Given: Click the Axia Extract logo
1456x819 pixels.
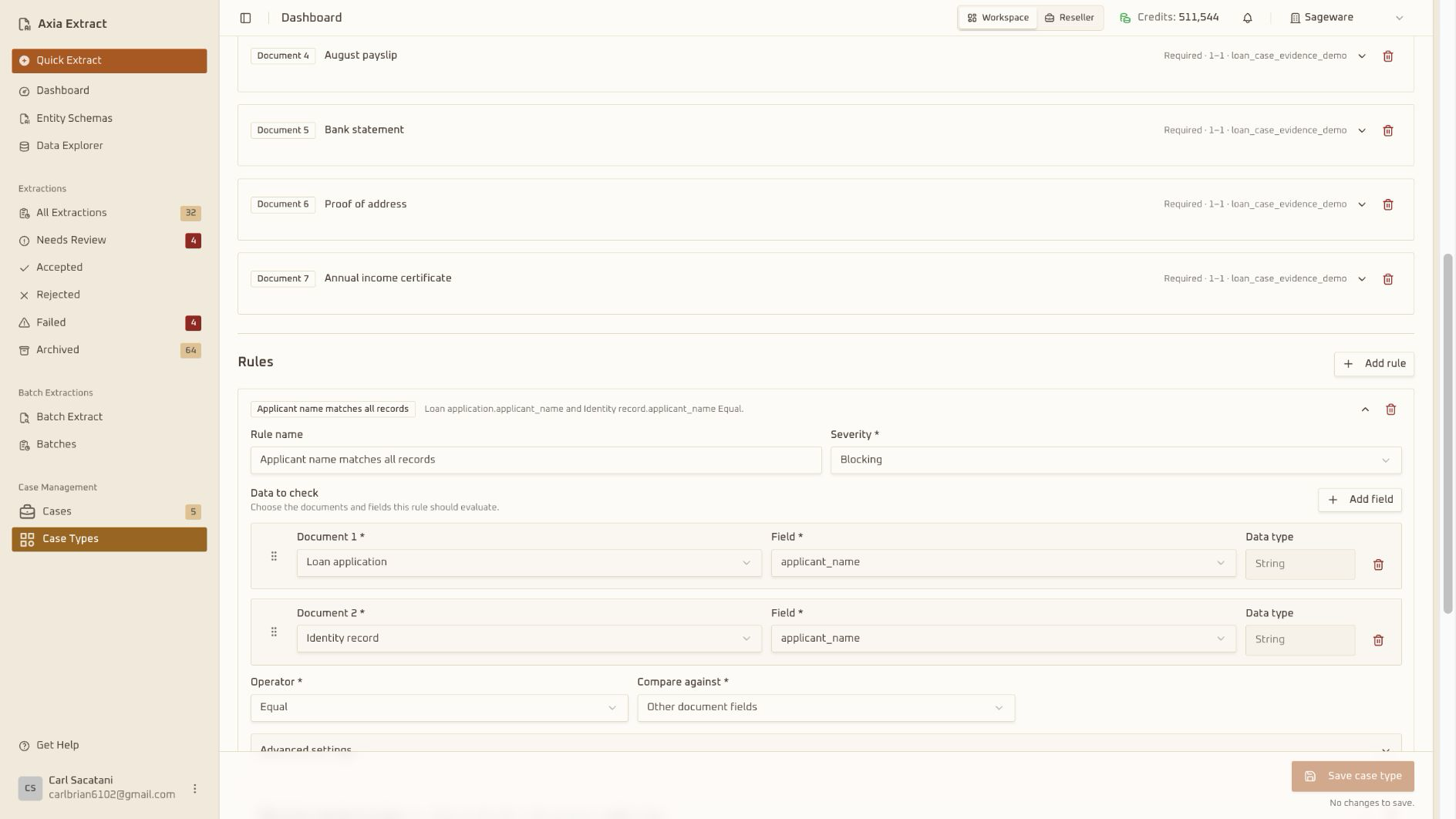Looking at the screenshot, I should click(x=62, y=24).
